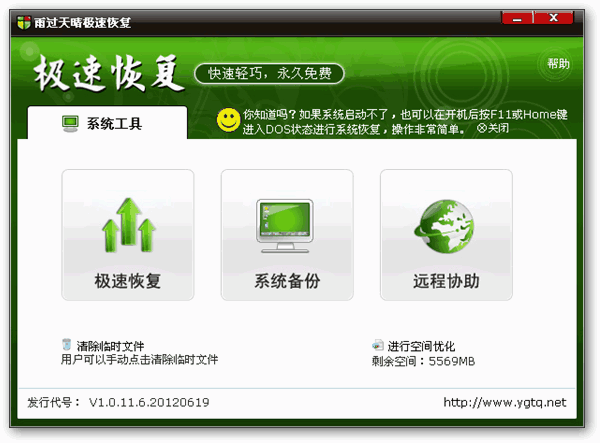Click the 远程协助 label under the globe

tap(446, 281)
